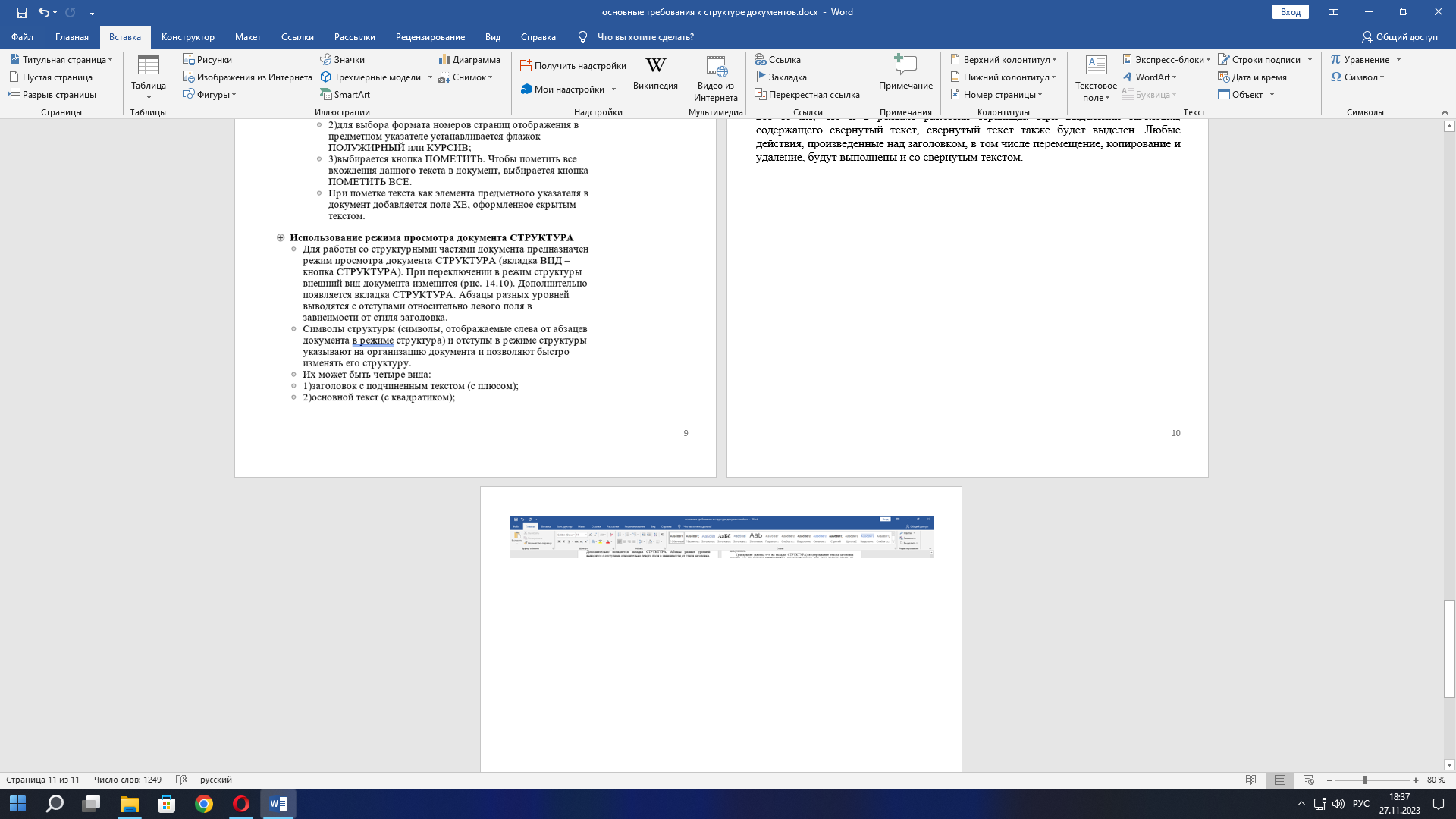1456x819 pixels.
Task: Zoom out with the minus button
Action: 1329,780
